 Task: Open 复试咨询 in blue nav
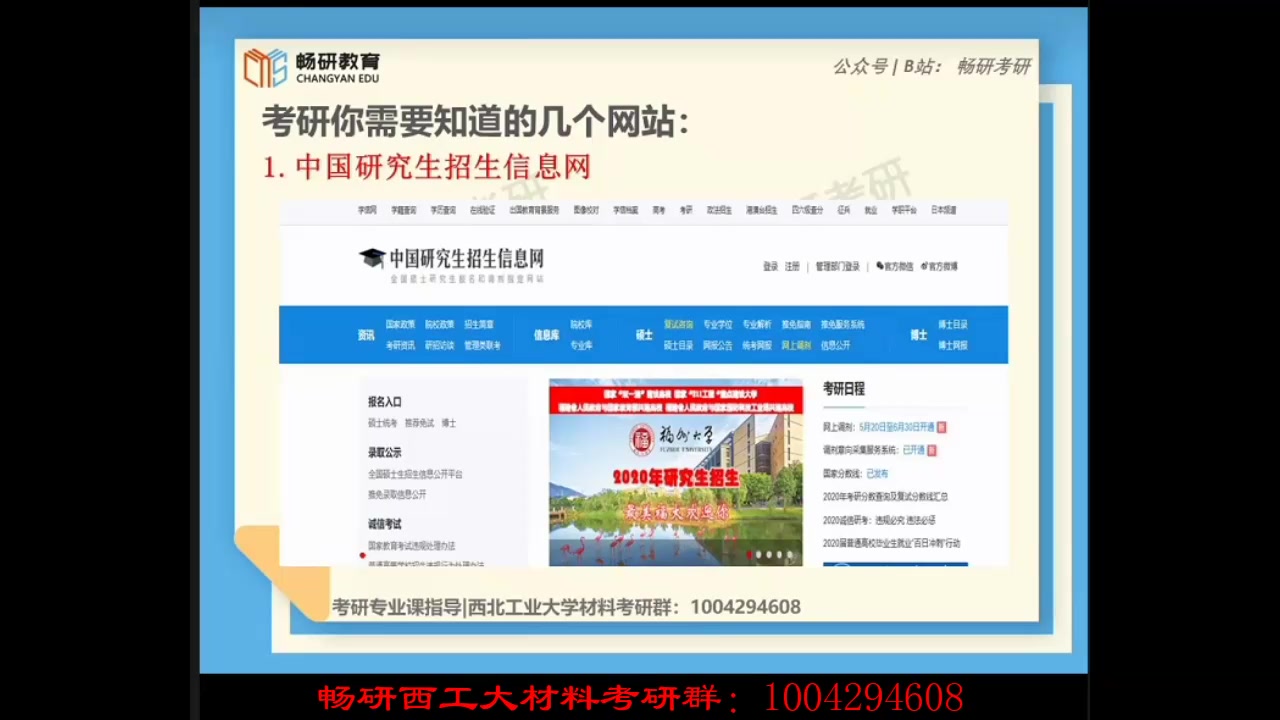[x=678, y=325]
